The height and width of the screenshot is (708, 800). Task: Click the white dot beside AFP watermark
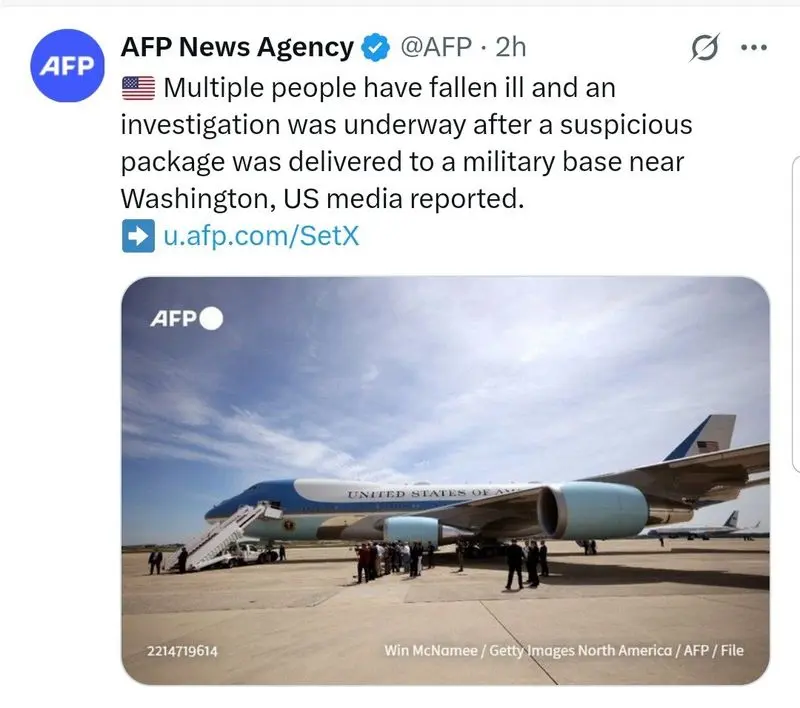211,319
